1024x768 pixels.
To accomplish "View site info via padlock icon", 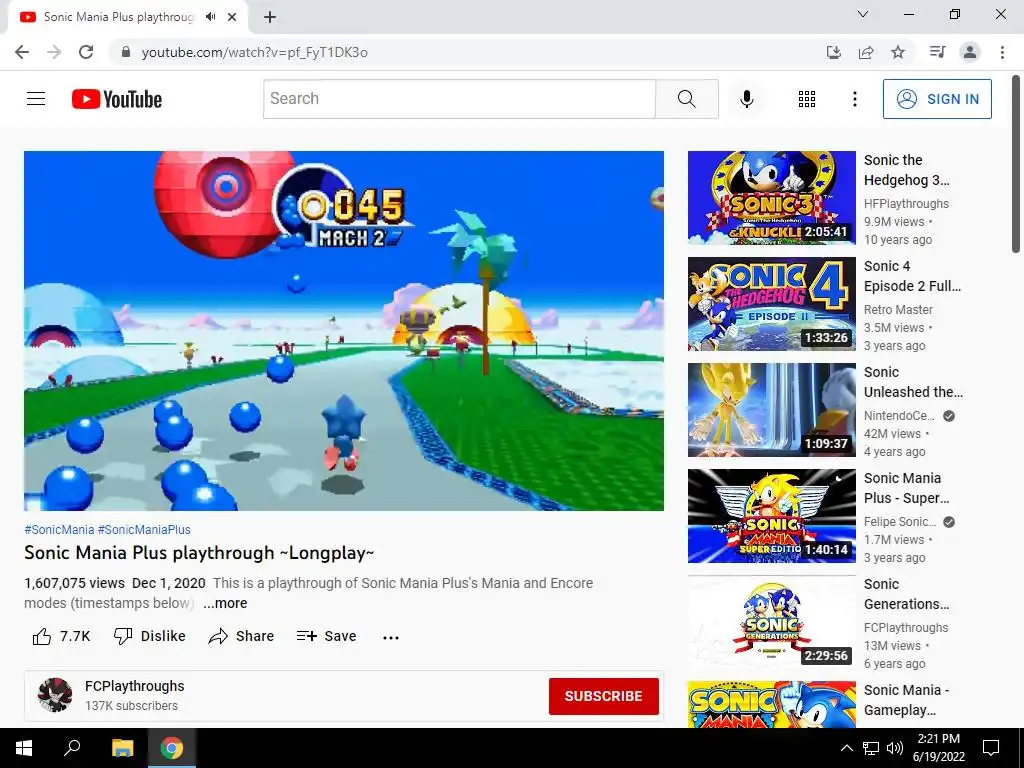I will point(126,52).
